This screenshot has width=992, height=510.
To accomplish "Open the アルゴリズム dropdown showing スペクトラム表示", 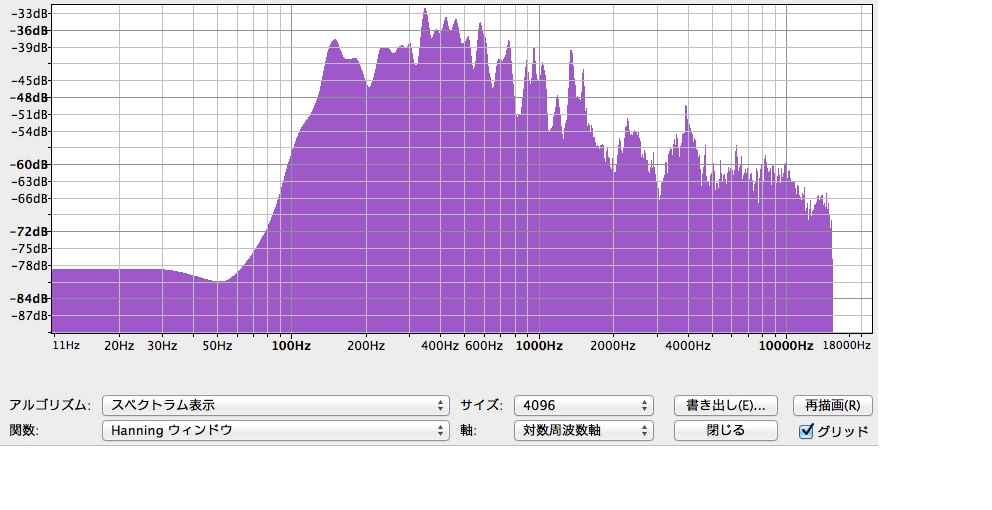I will [275, 405].
